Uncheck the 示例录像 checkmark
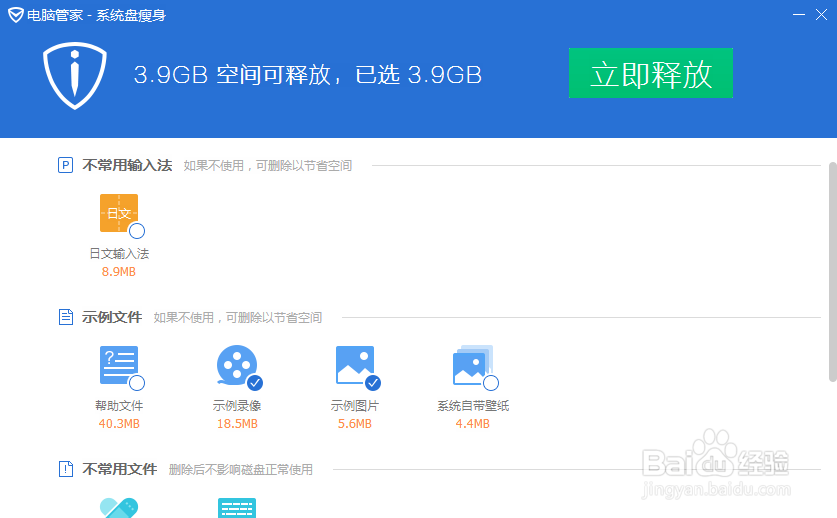Screen dimensions: 837x518 click(255, 383)
